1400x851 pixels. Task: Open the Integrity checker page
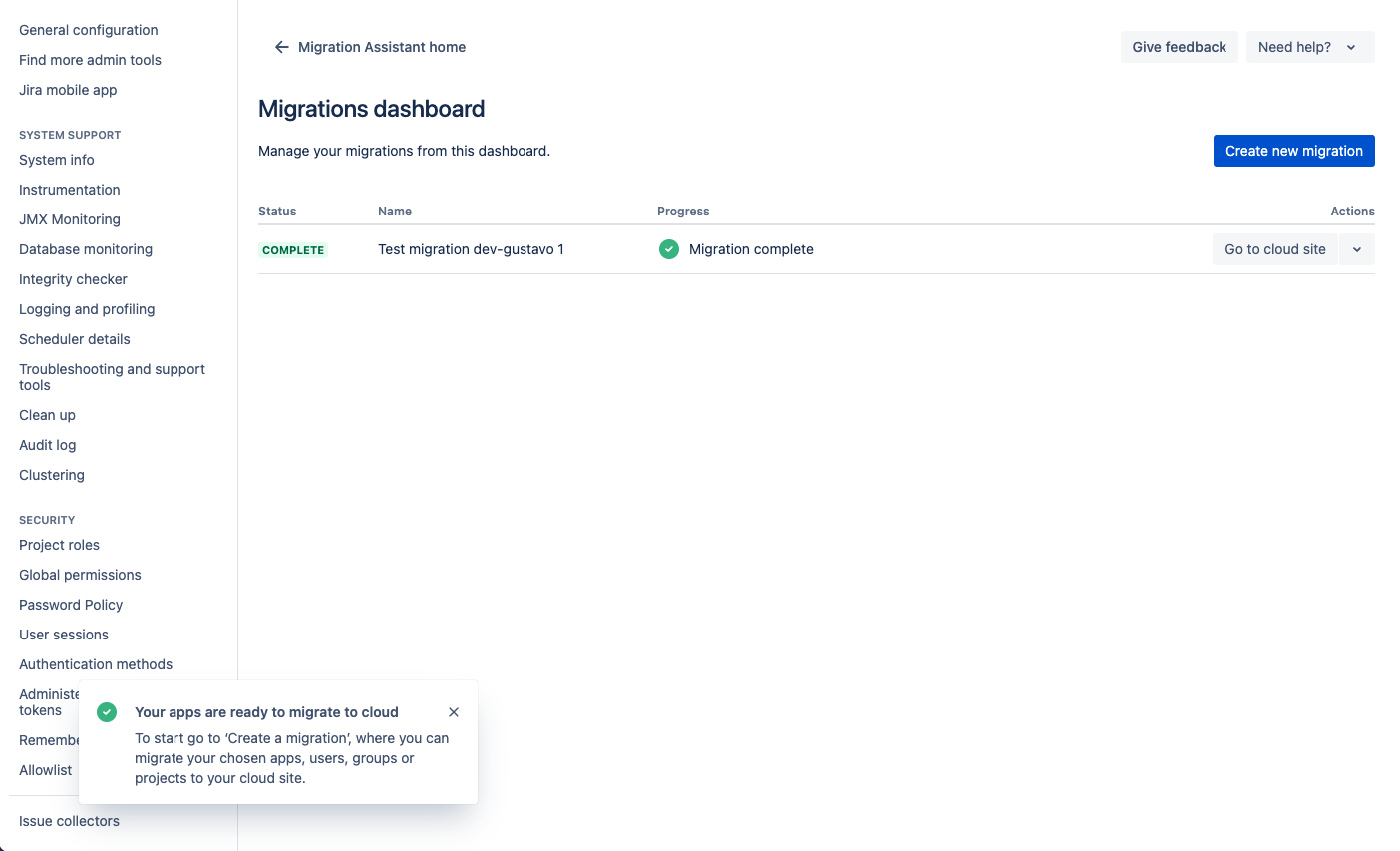coord(73,279)
